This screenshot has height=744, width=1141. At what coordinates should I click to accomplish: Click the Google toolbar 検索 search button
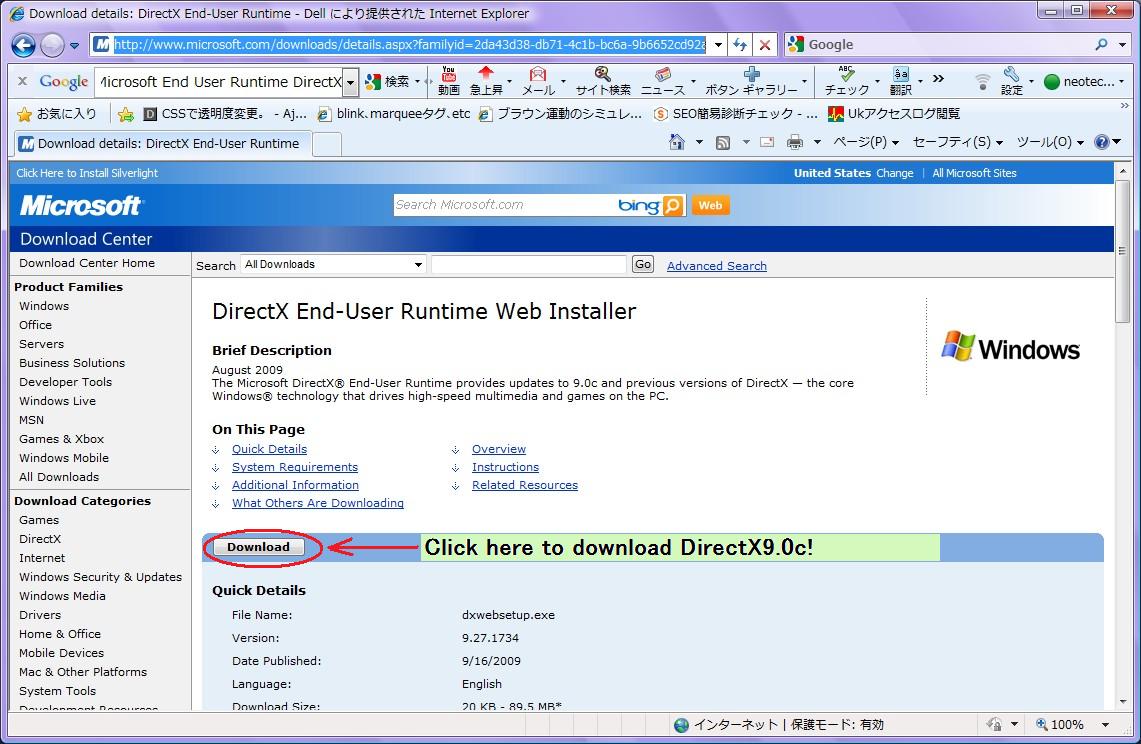388,82
